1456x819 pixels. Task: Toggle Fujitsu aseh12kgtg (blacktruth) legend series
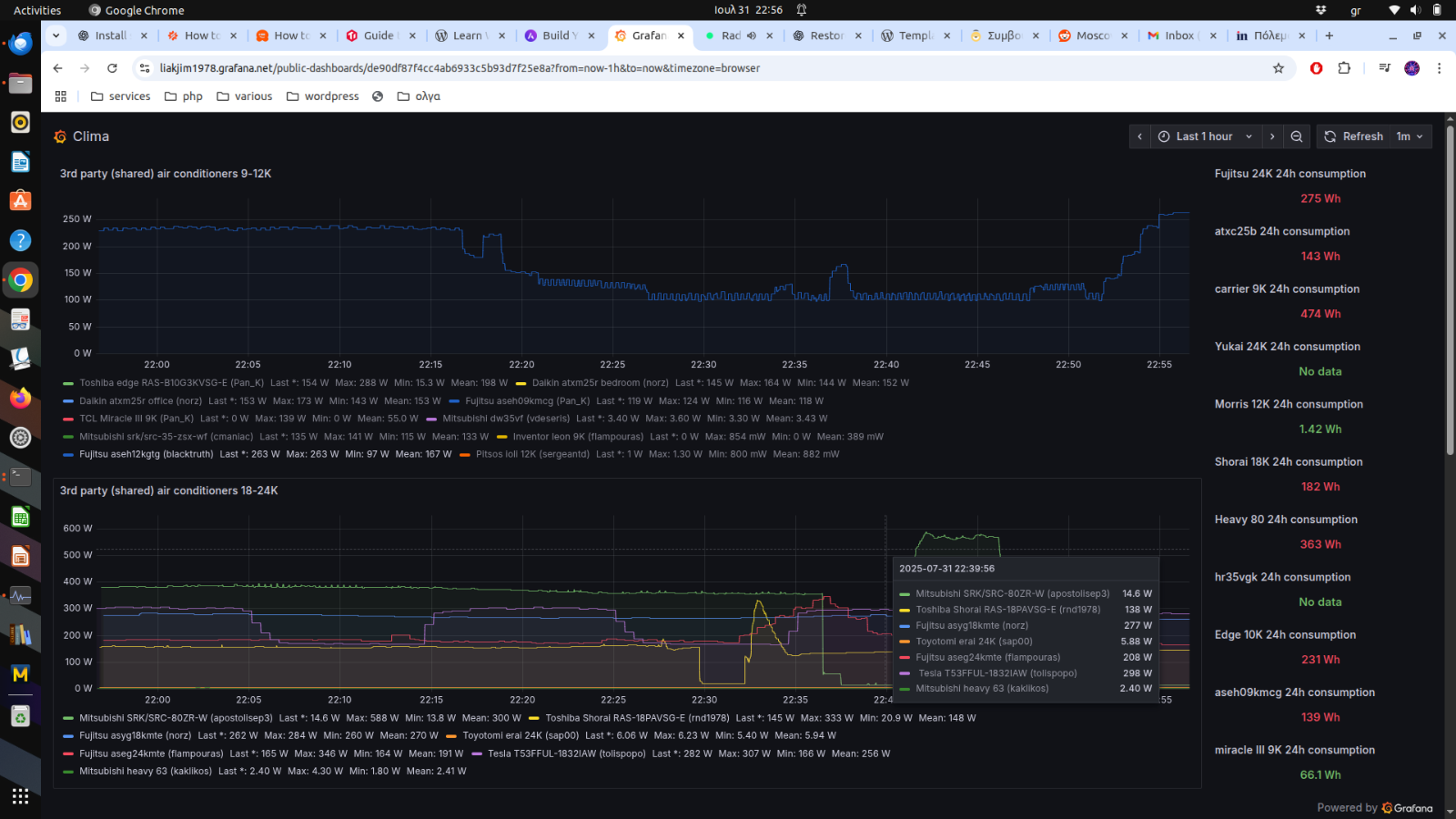tap(146, 454)
